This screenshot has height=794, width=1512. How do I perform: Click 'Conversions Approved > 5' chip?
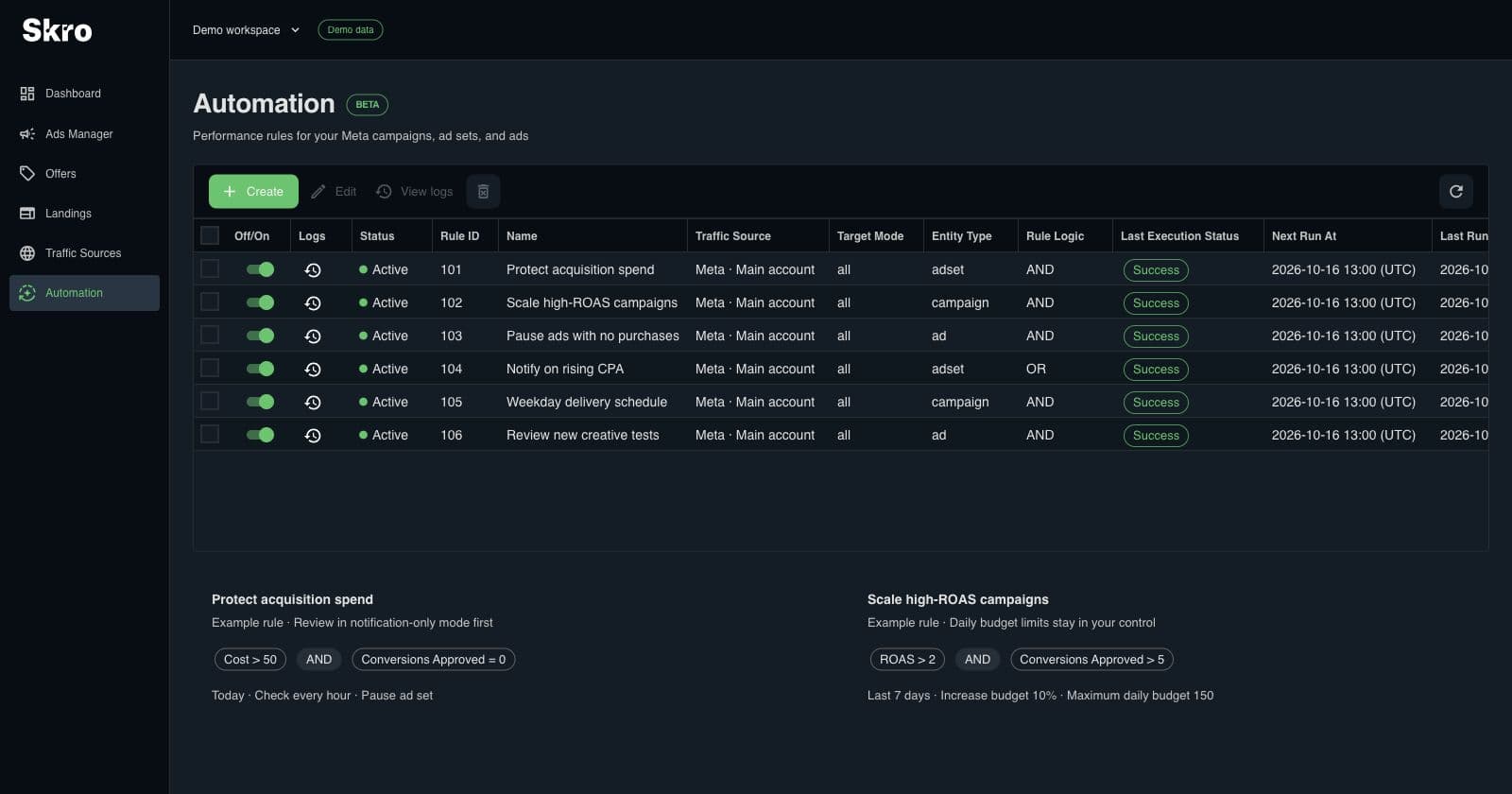pyautogui.click(x=1091, y=660)
